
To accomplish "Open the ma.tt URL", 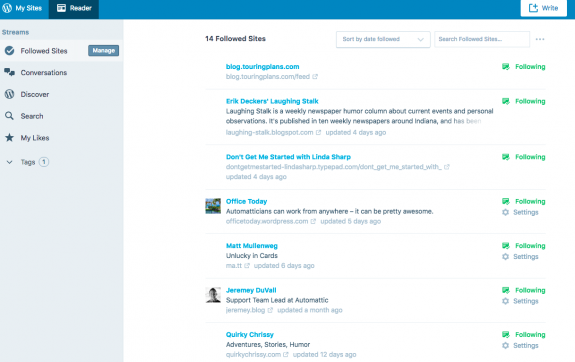I will pos(234,266).
